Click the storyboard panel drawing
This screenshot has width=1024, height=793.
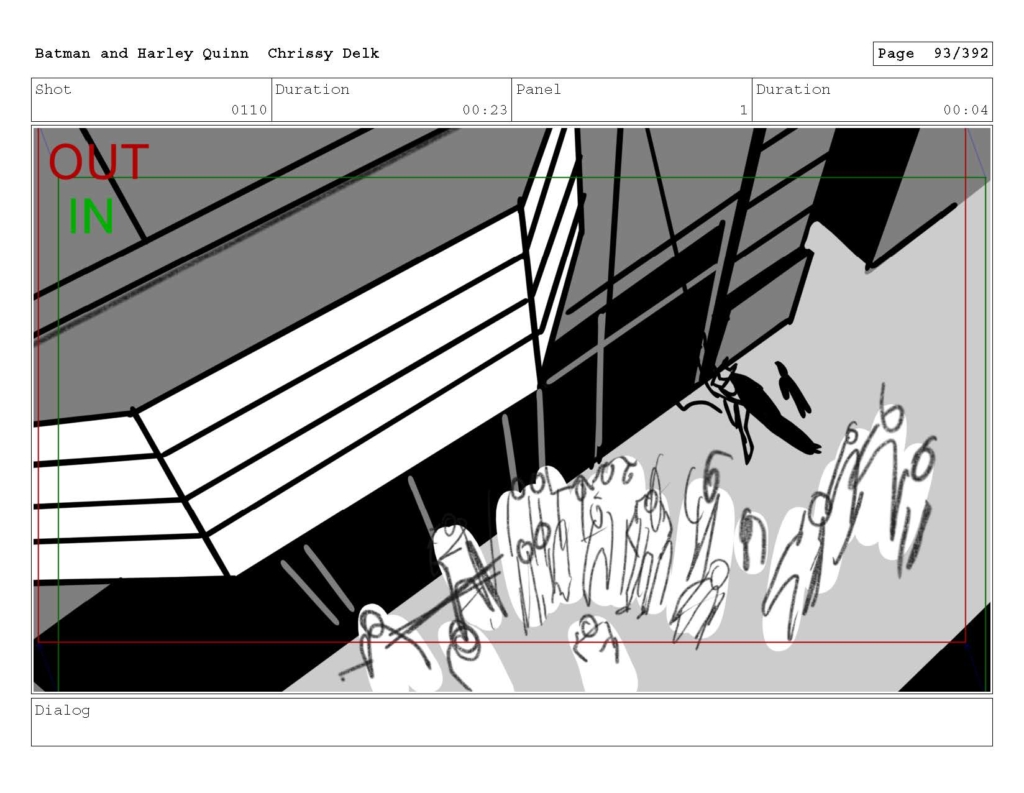coord(512,410)
